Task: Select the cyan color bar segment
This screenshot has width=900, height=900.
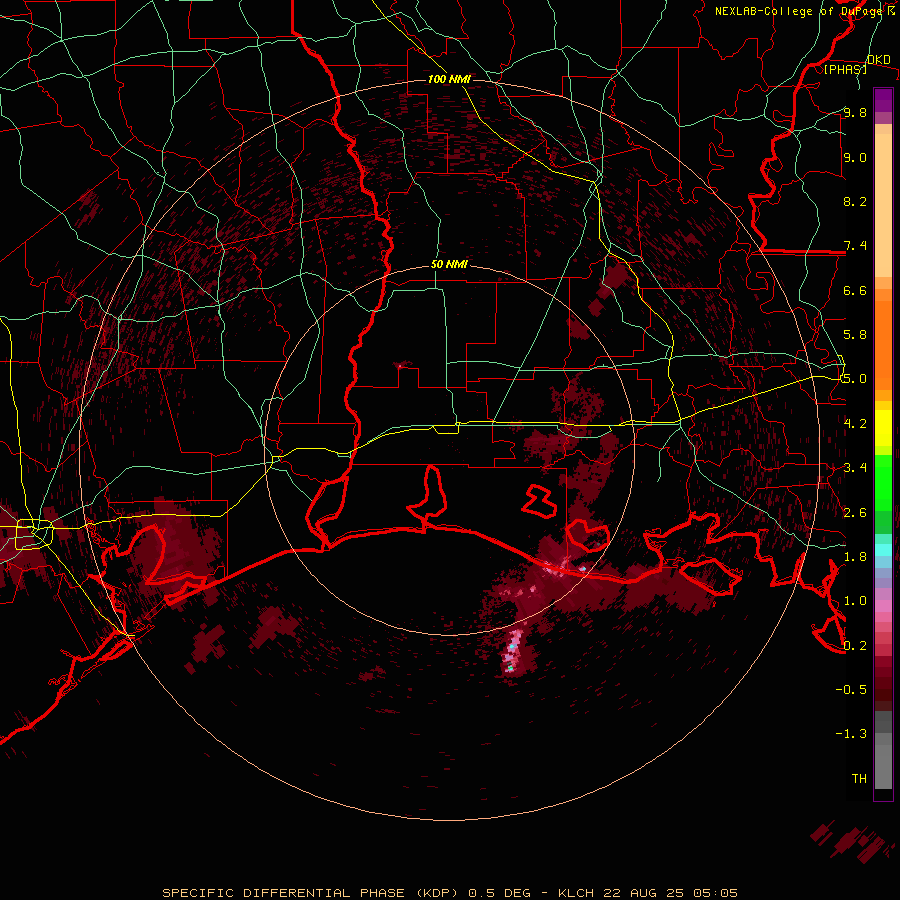Action: click(883, 549)
